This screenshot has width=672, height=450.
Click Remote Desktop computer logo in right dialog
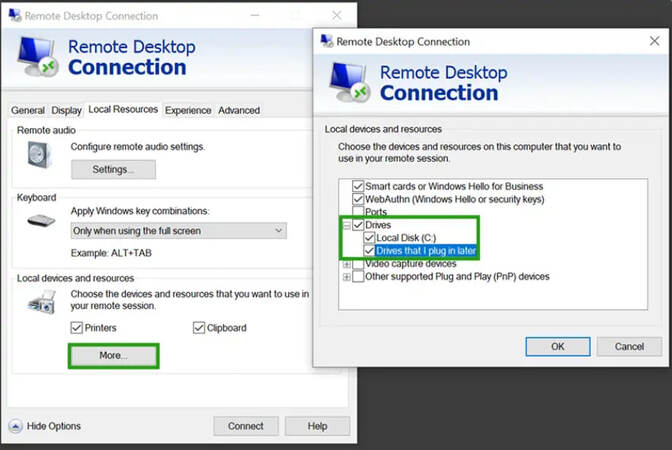pos(350,82)
